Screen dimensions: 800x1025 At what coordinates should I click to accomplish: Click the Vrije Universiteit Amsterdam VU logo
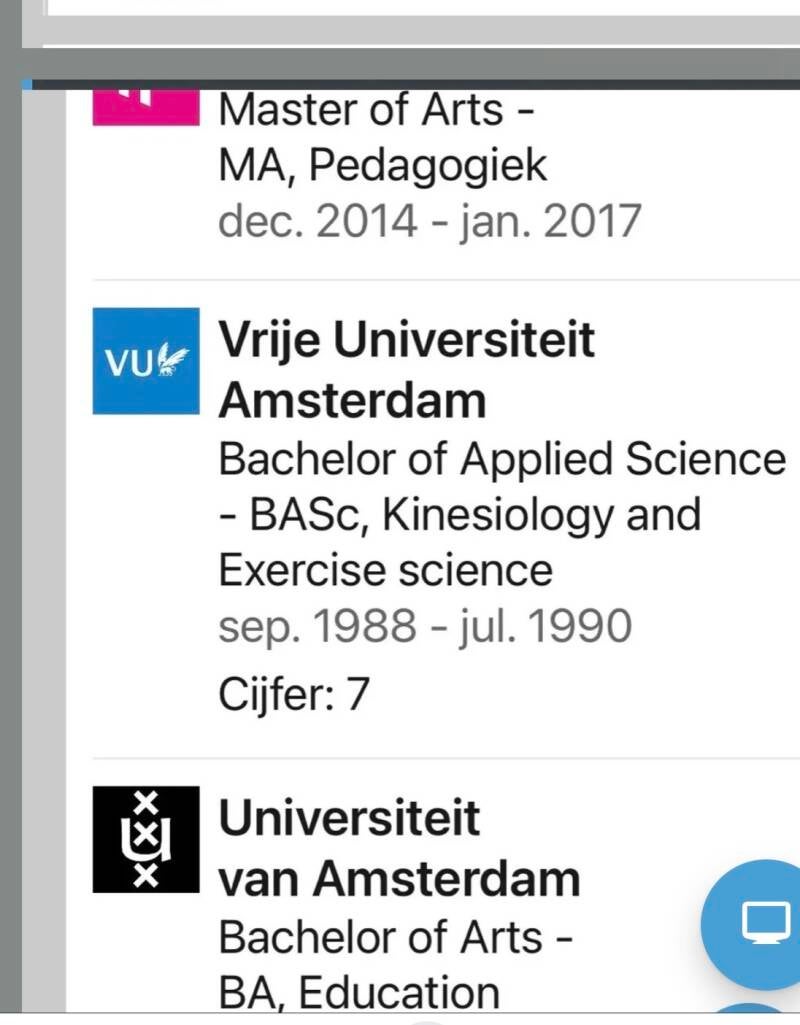coord(146,361)
